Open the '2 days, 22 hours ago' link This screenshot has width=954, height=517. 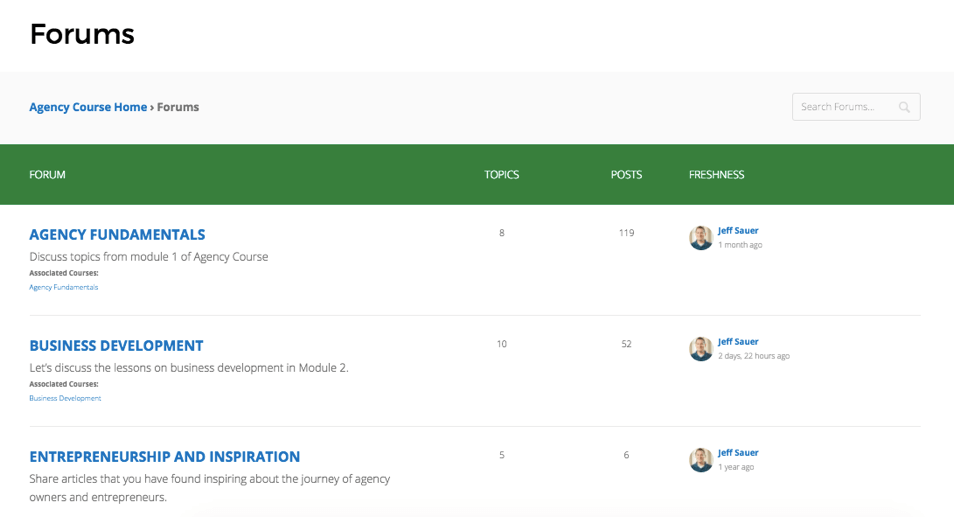753,356
